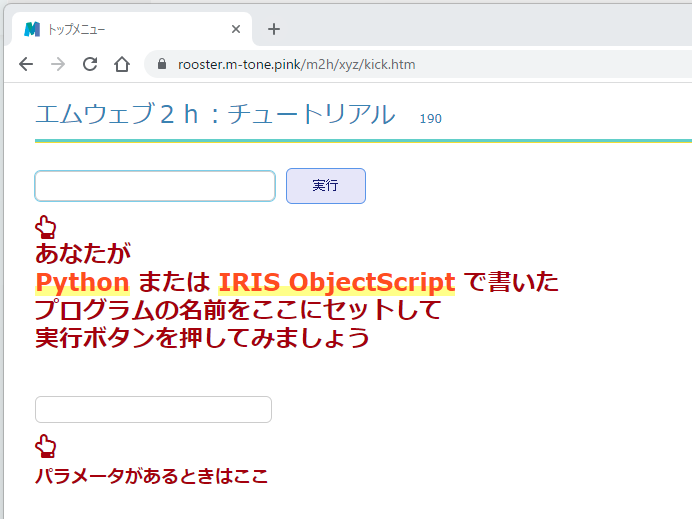
Task: Click the number 190 beside the heading
Action: (430, 119)
